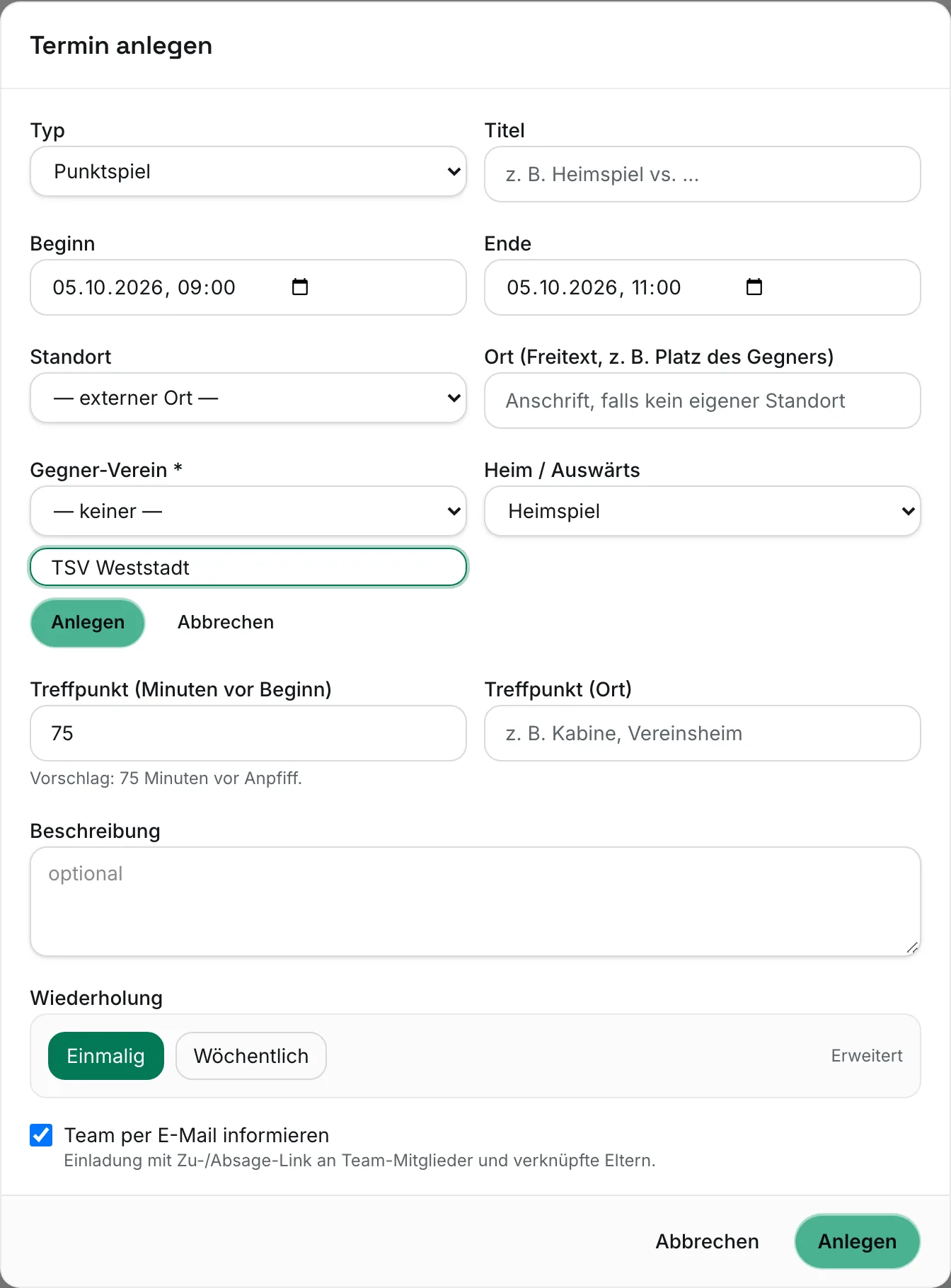
Task: Grab the Beschreibung textarea resize handle
Action: click(913, 948)
